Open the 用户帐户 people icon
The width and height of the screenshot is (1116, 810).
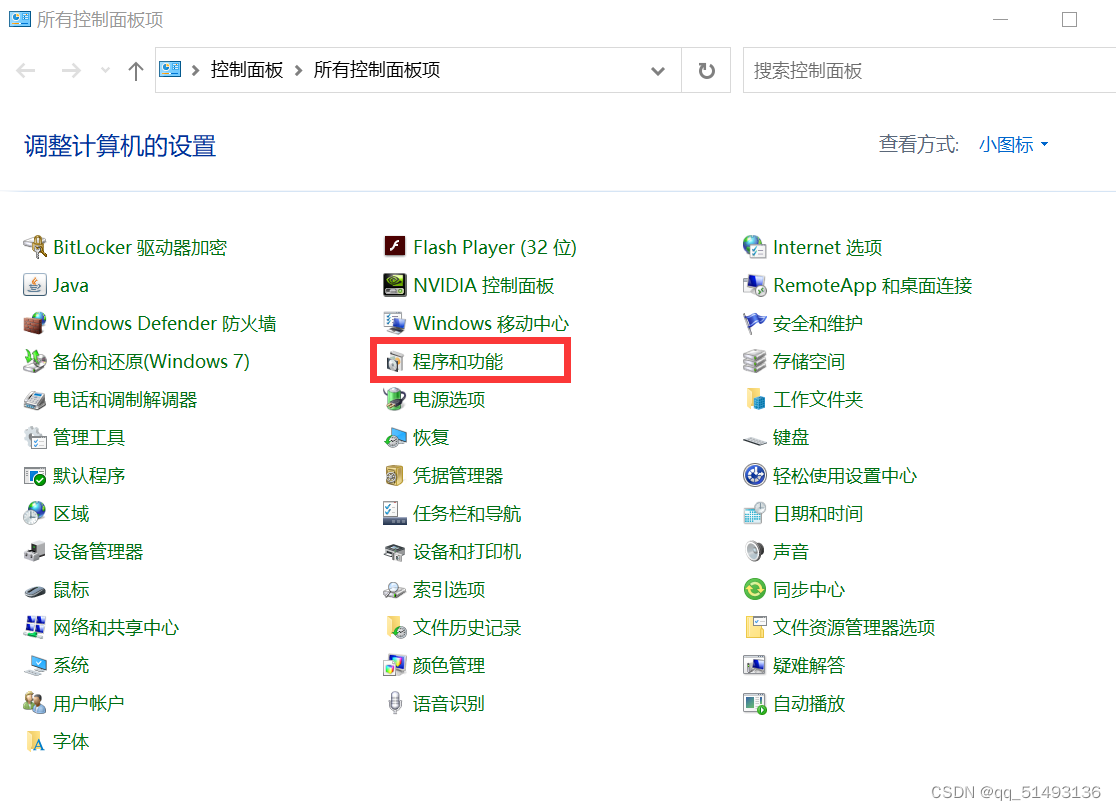pyautogui.click(x=35, y=703)
